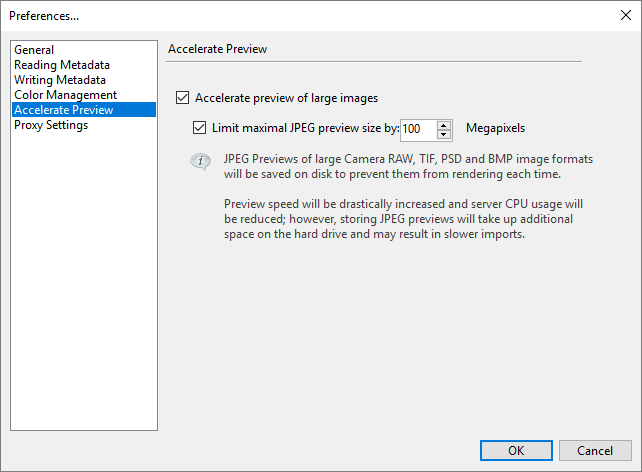Enable or disable Accelerate preview of large images
Screen dimensions: 642x472
(x=182, y=98)
